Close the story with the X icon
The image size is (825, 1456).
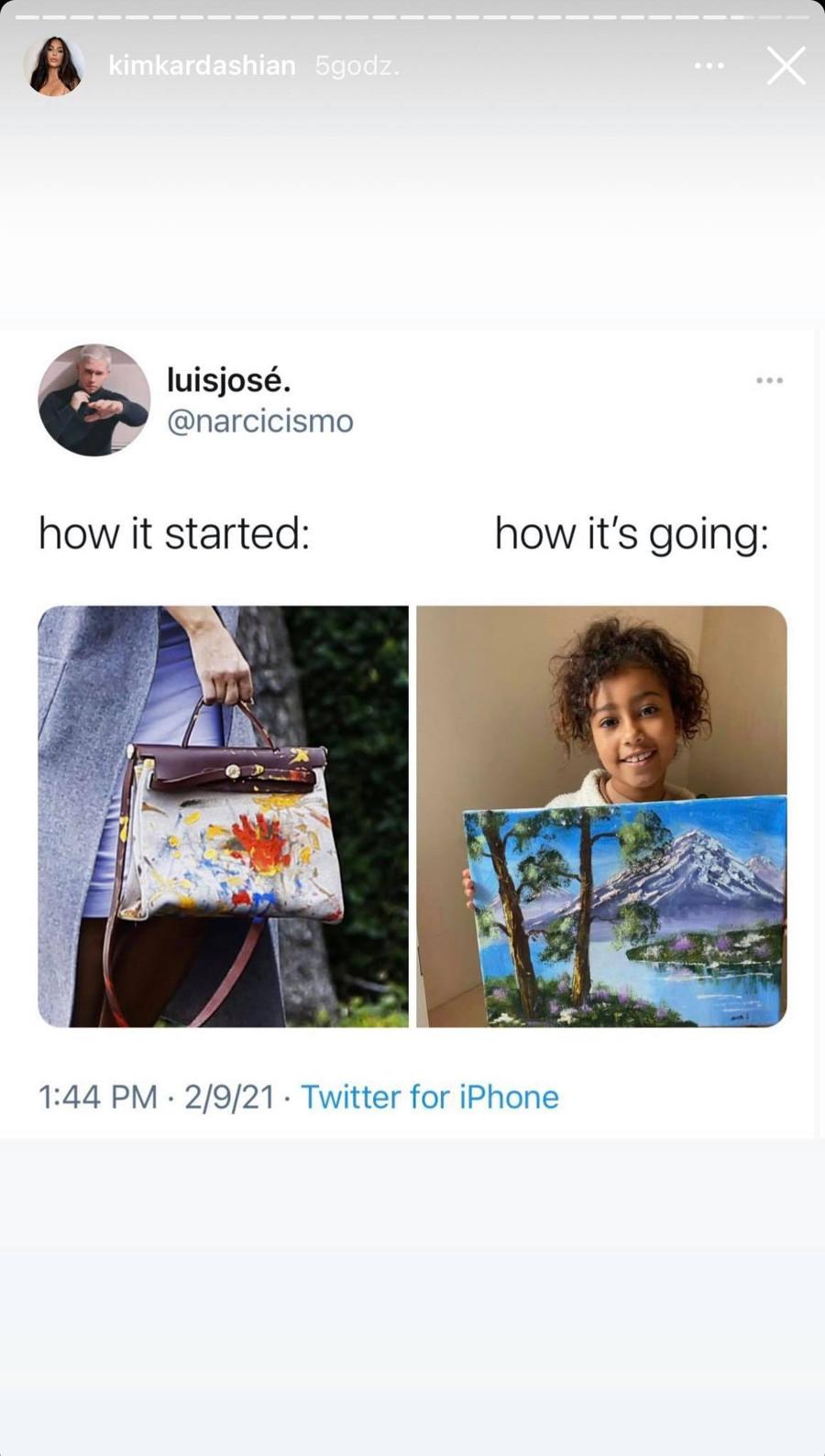(x=786, y=66)
